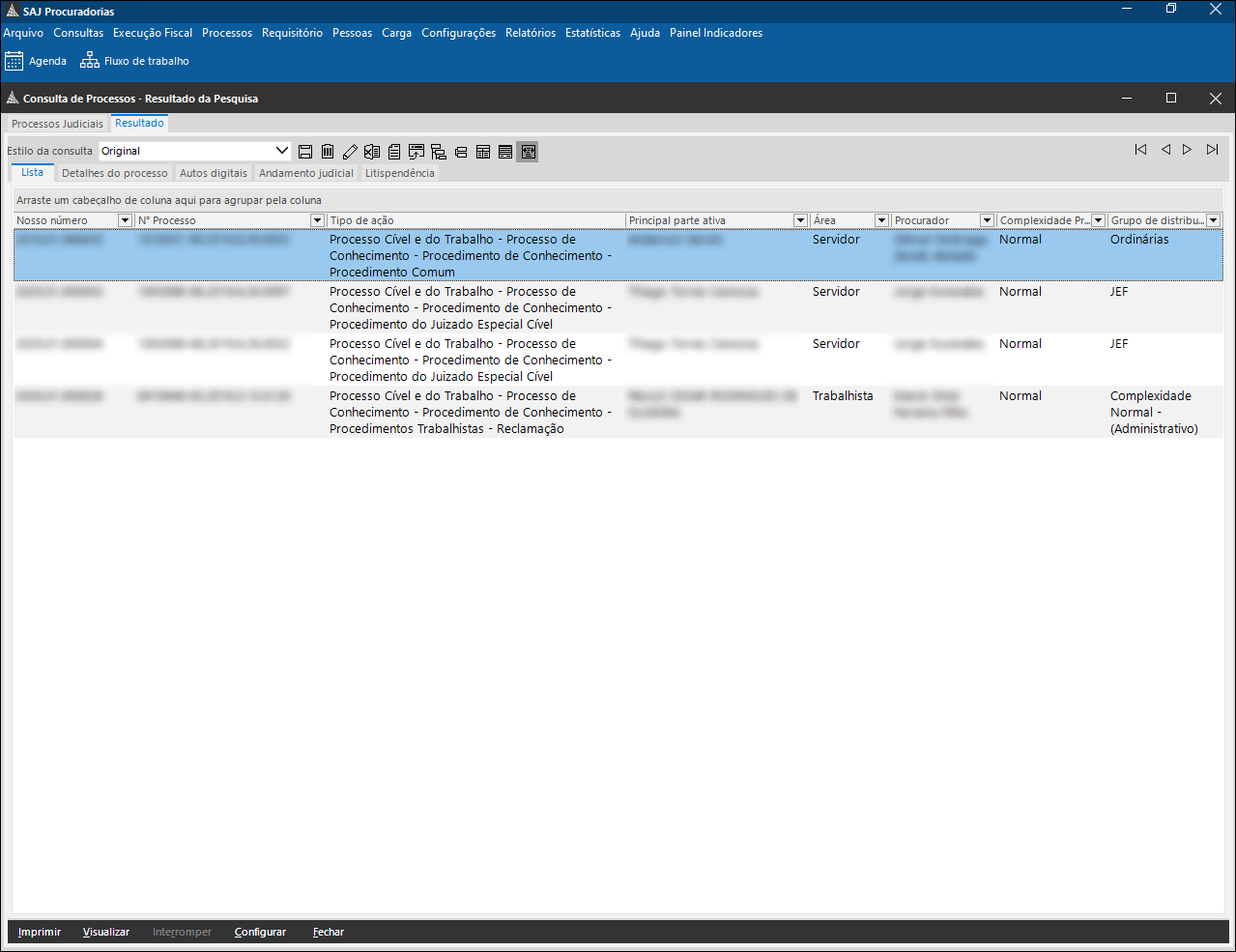
Task: Click the trash delete style icon
Action: tap(328, 152)
